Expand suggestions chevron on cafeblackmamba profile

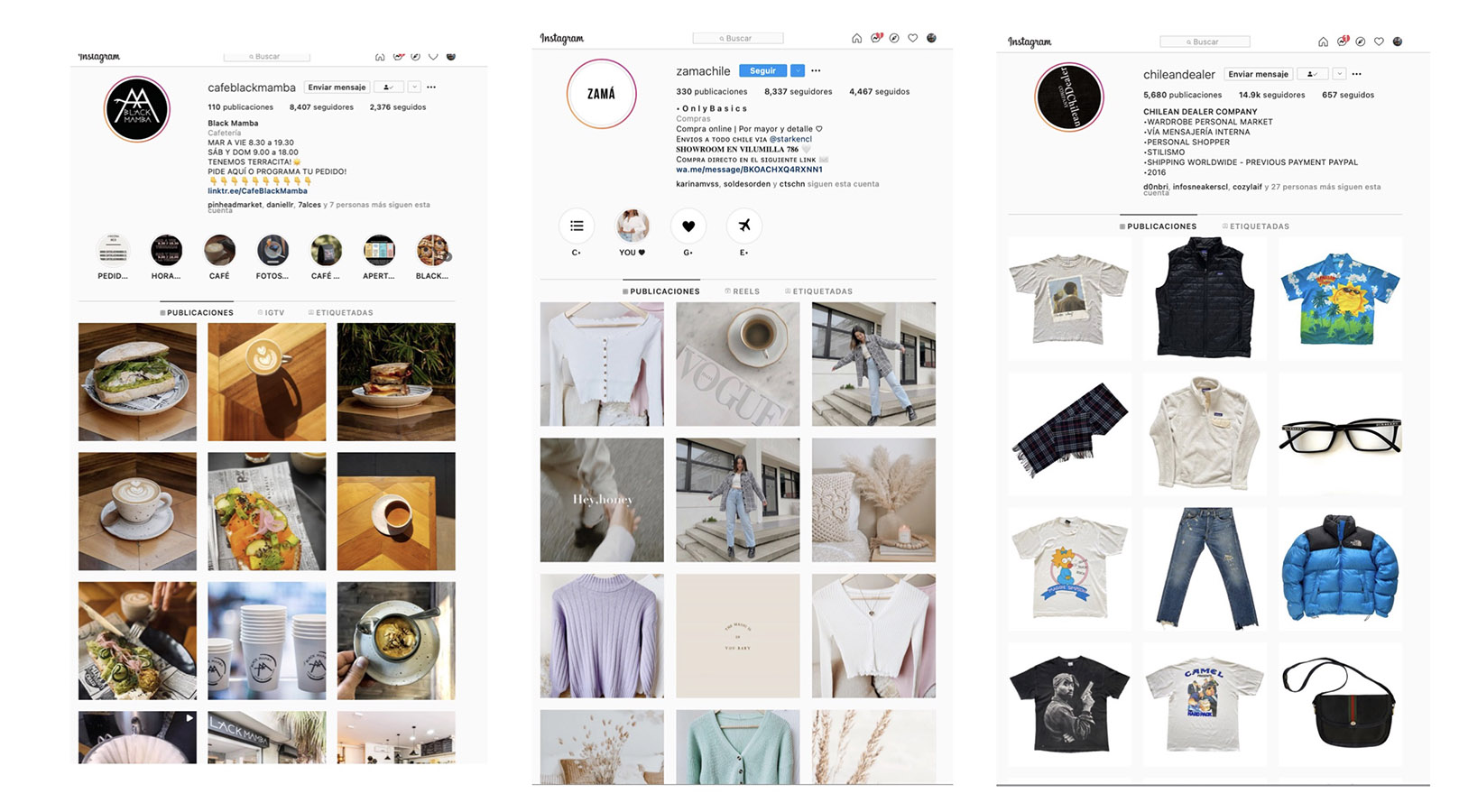[414, 88]
